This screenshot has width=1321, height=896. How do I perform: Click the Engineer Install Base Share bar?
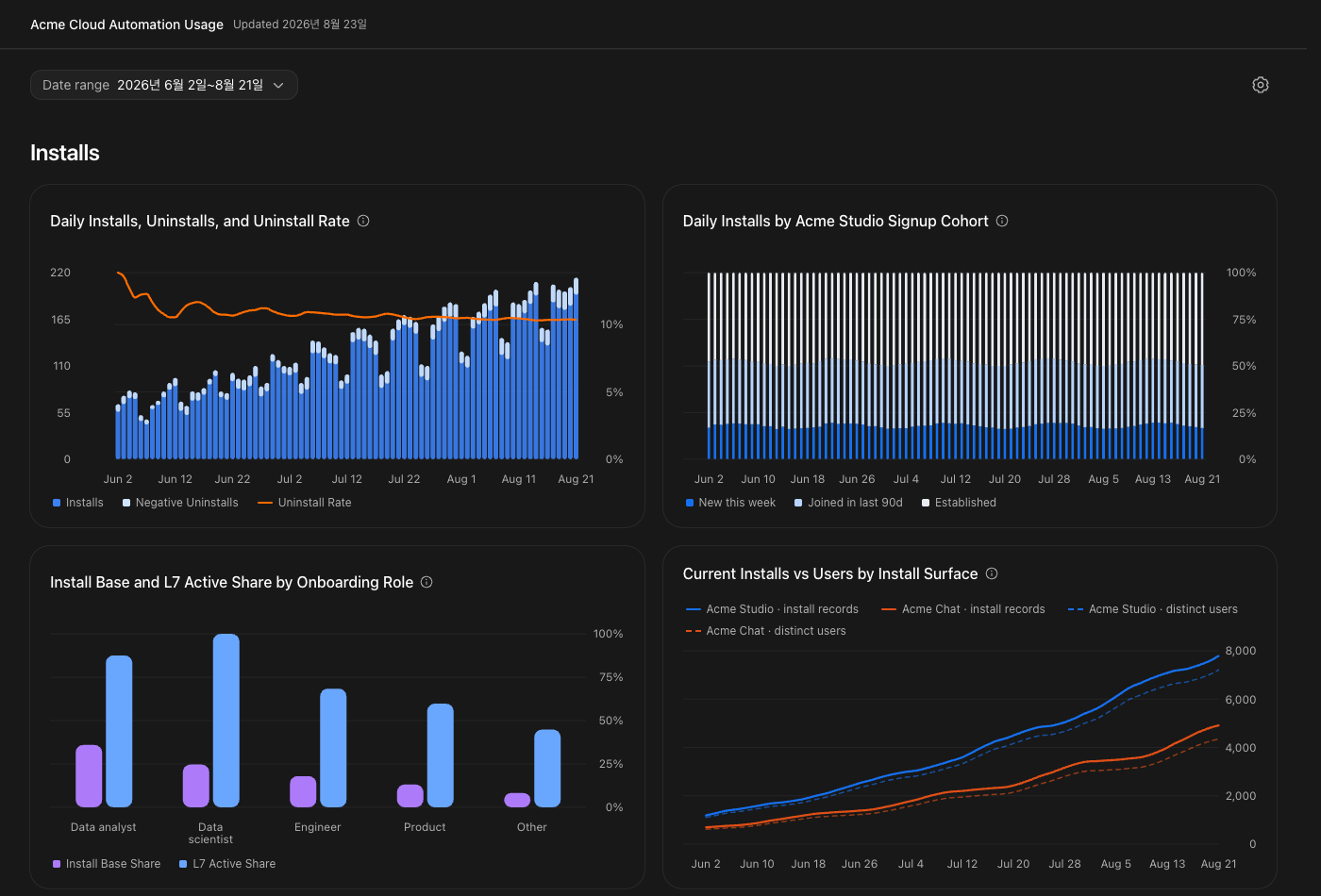click(x=303, y=791)
